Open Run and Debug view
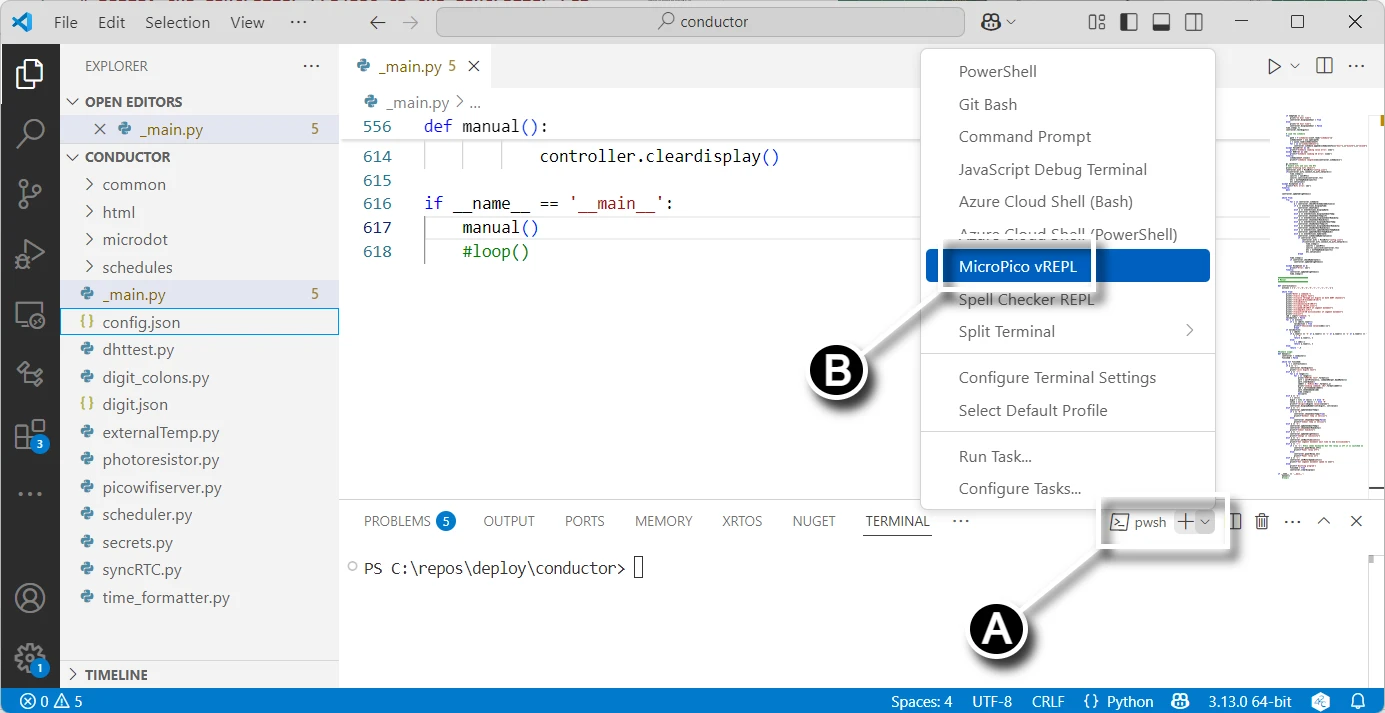 [30, 254]
